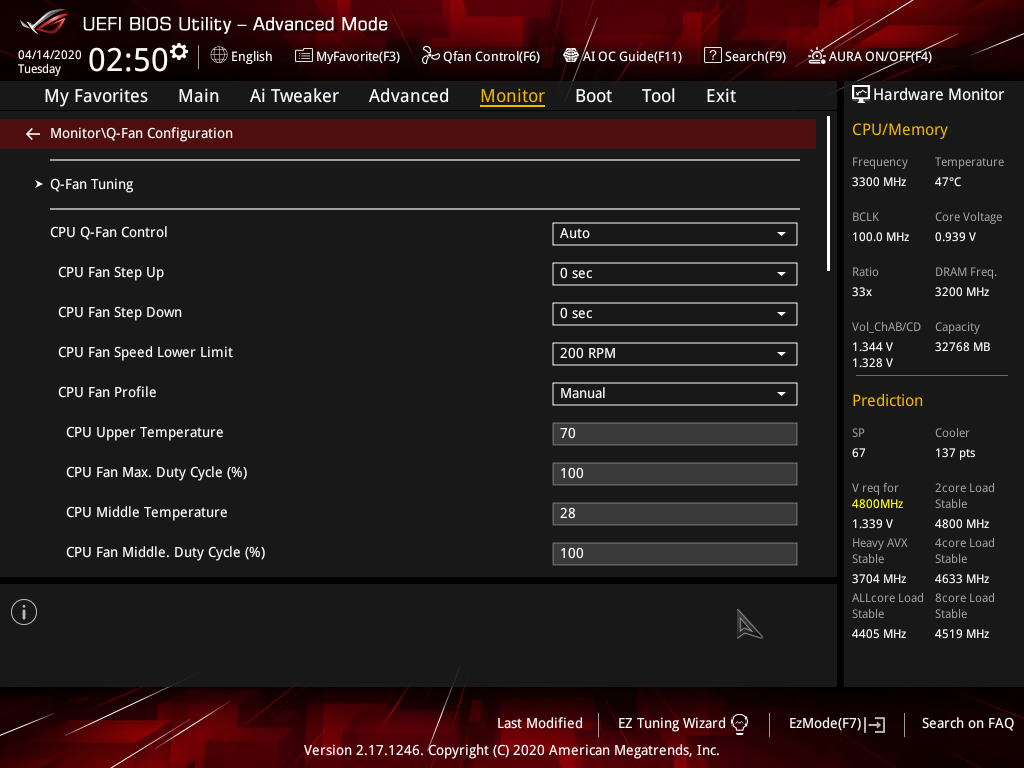Click the 04/14/2020 date text
Image resolution: width=1024 pixels, height=768 pixels.
[49, 55]
